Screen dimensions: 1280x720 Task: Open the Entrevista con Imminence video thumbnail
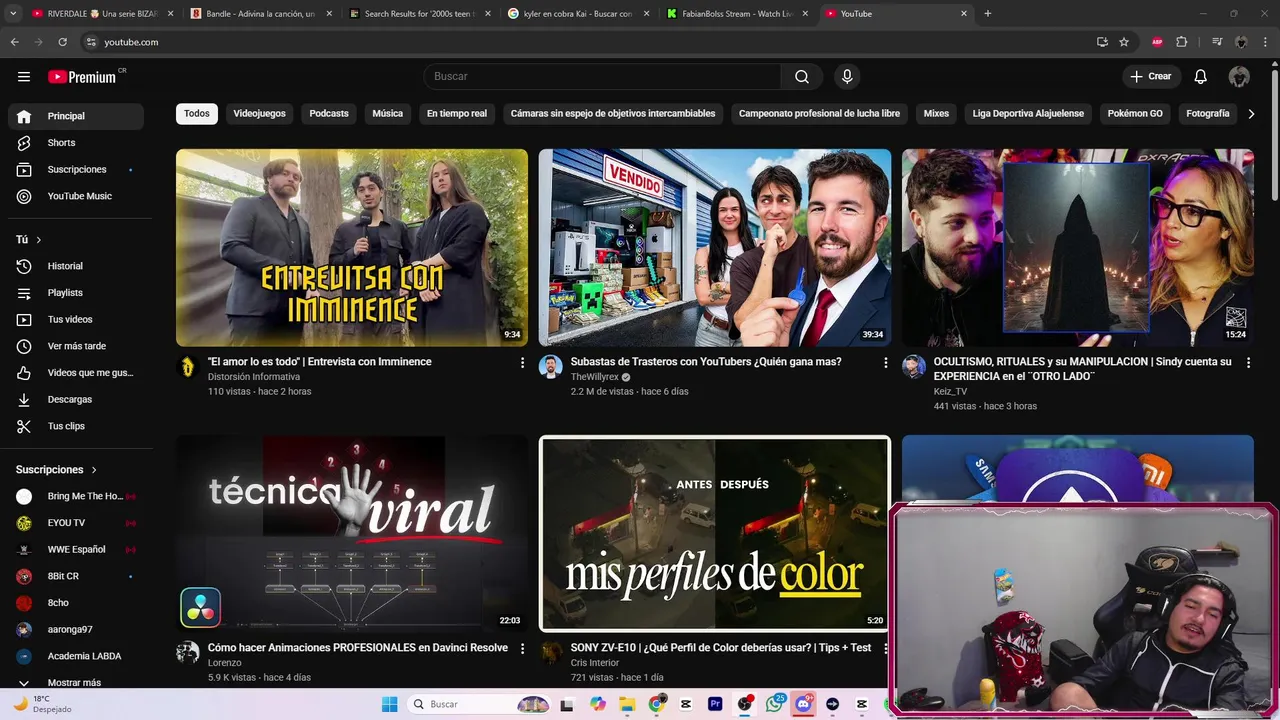pyautogui.click(x=352, y=248)
